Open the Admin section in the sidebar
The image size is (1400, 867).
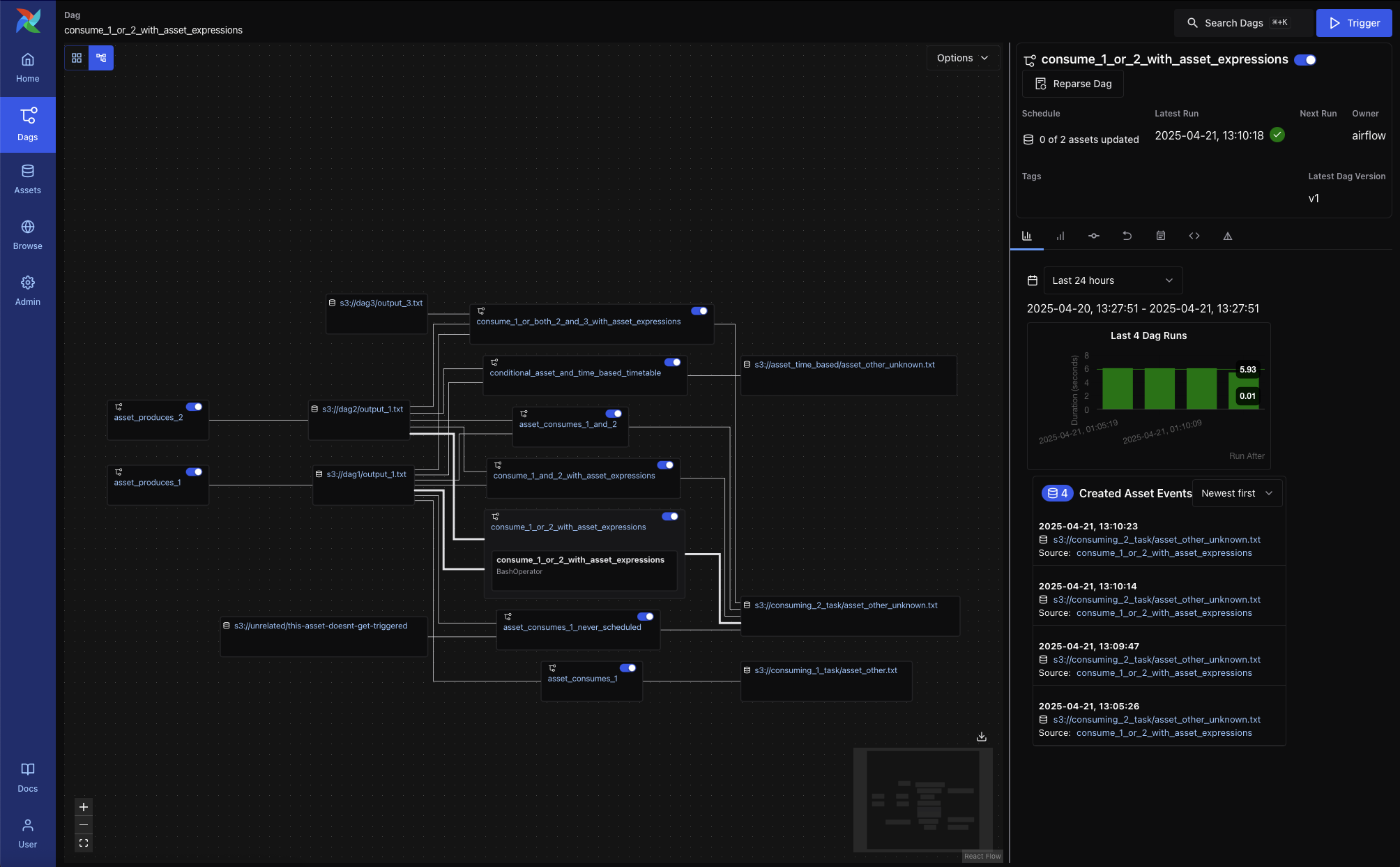(28, 290)
